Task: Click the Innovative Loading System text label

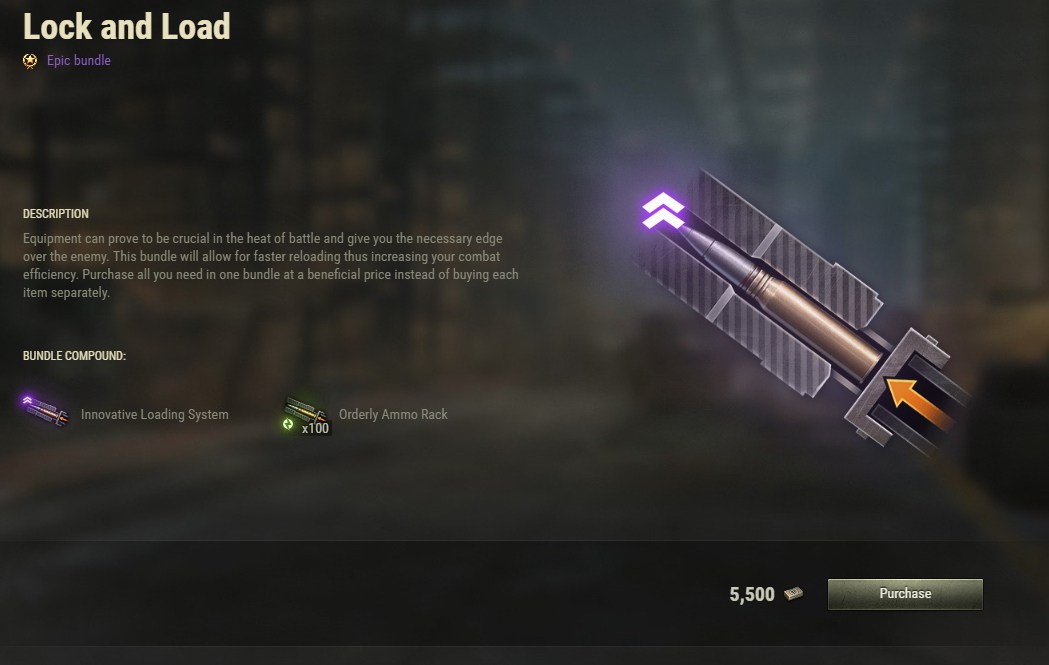Action: [x=155, y=414]
